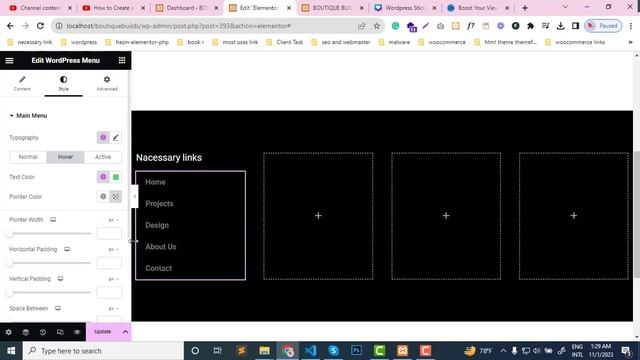Open the Style tab

tap(64, 83)
